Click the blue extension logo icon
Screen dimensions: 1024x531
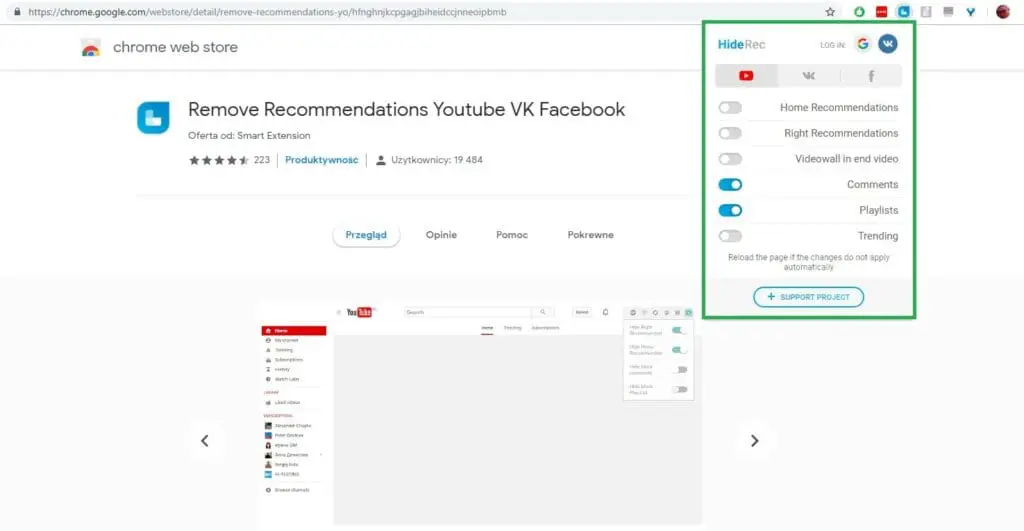point(153,118)
